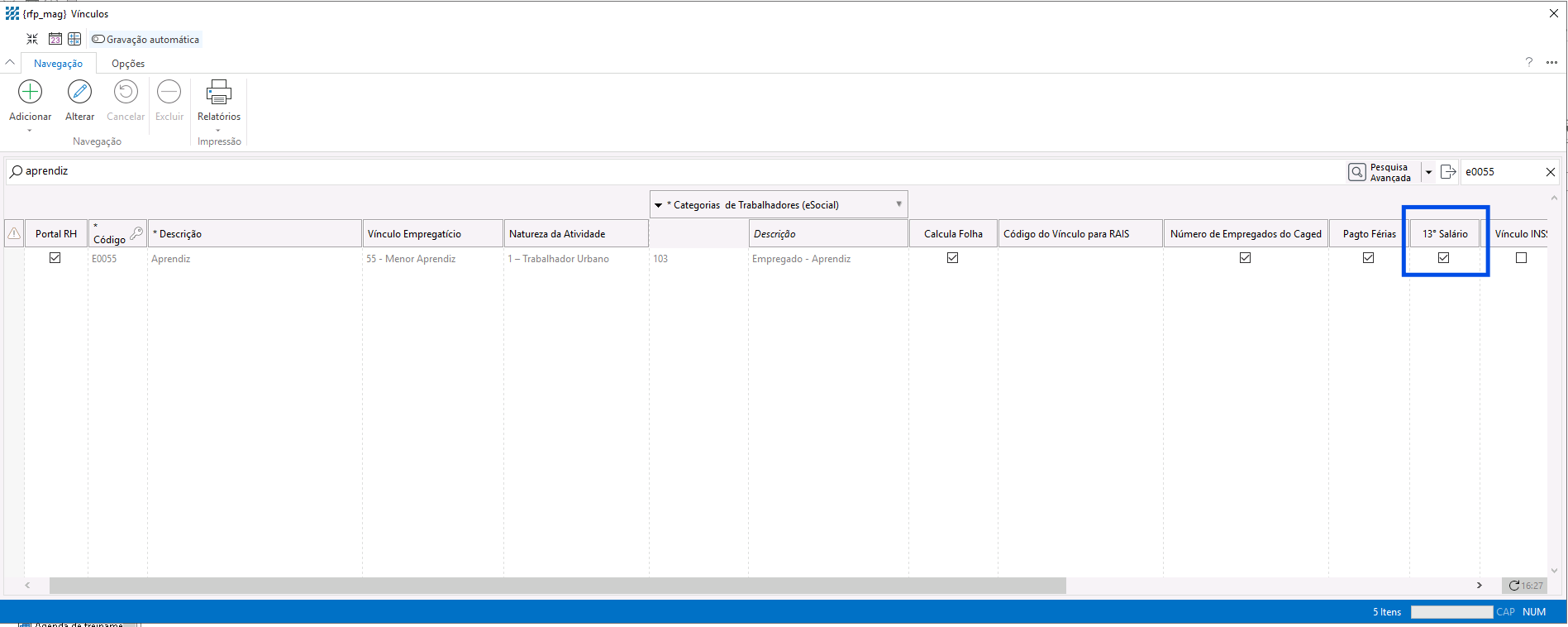
Task: Uncheck the 13° Salário checkbox
Action: [x=1443, y=258]
